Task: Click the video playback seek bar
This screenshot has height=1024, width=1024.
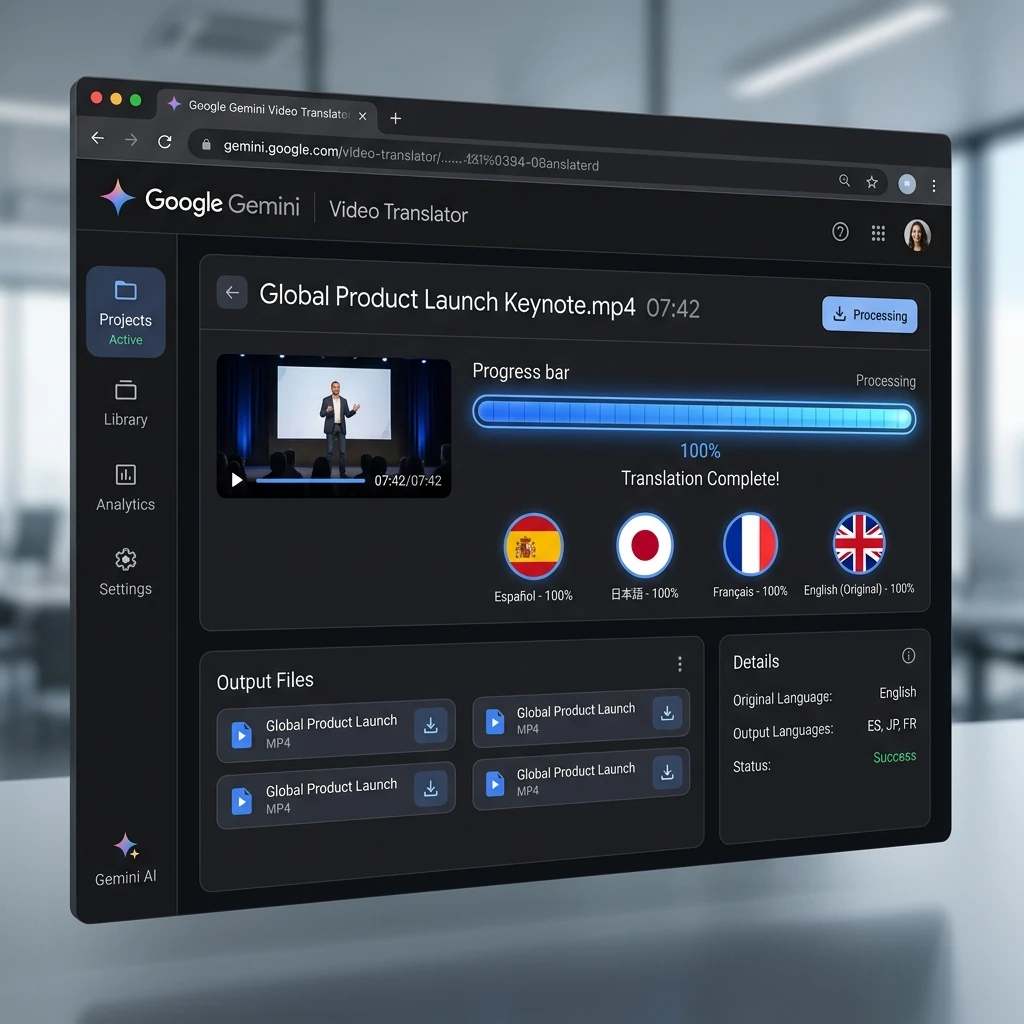Action: click(x=310, y=481)
